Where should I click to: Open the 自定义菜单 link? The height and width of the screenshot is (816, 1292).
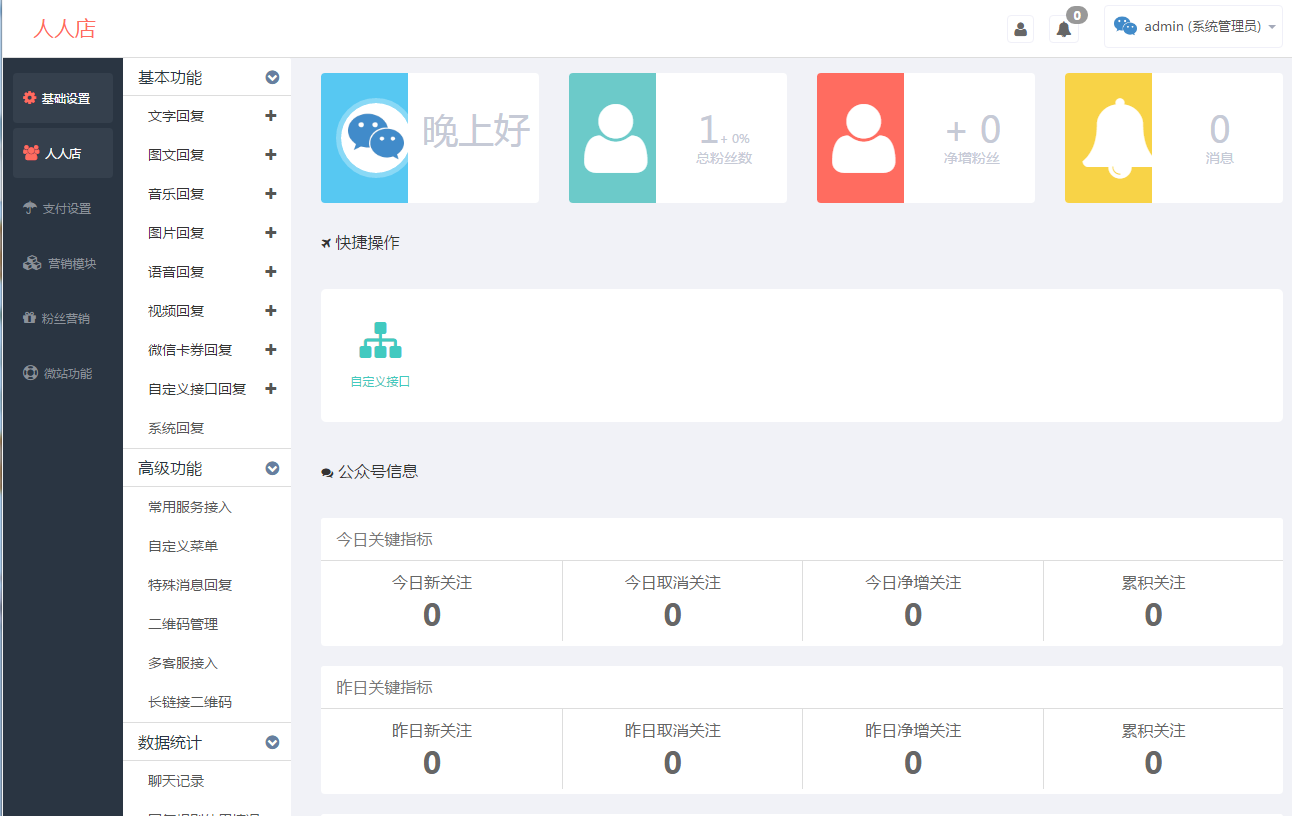point(183,546)
